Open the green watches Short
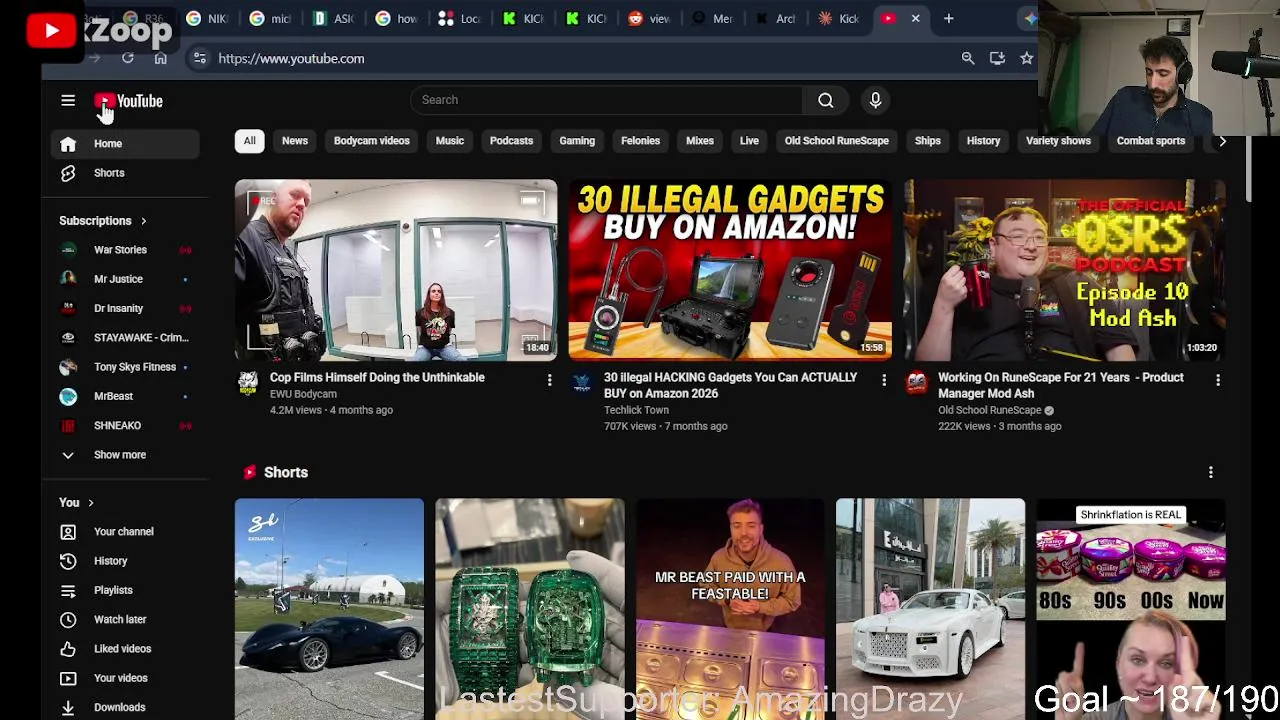 tap(530, 609)
